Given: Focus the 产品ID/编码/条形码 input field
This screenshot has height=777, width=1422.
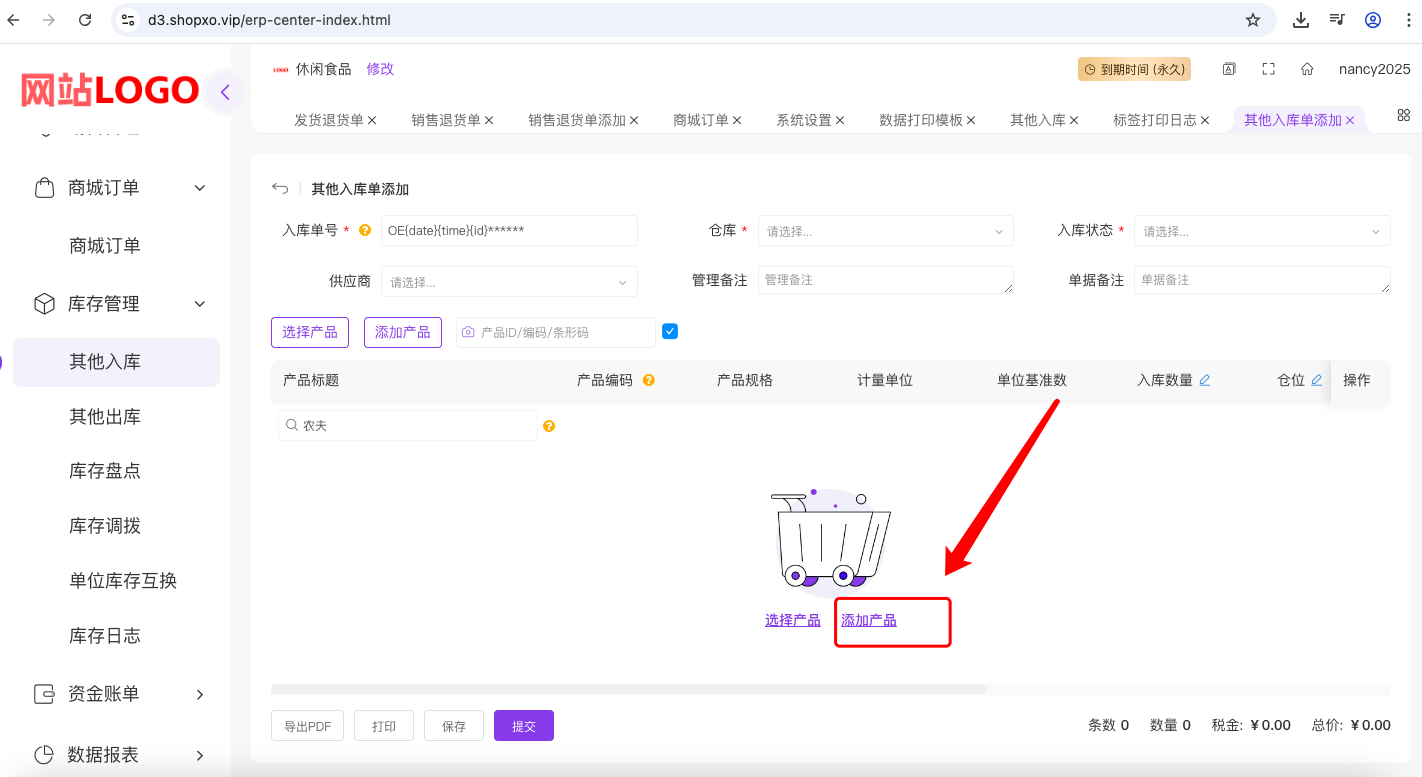Looking at the screenshot, I should tap(556, 332).
